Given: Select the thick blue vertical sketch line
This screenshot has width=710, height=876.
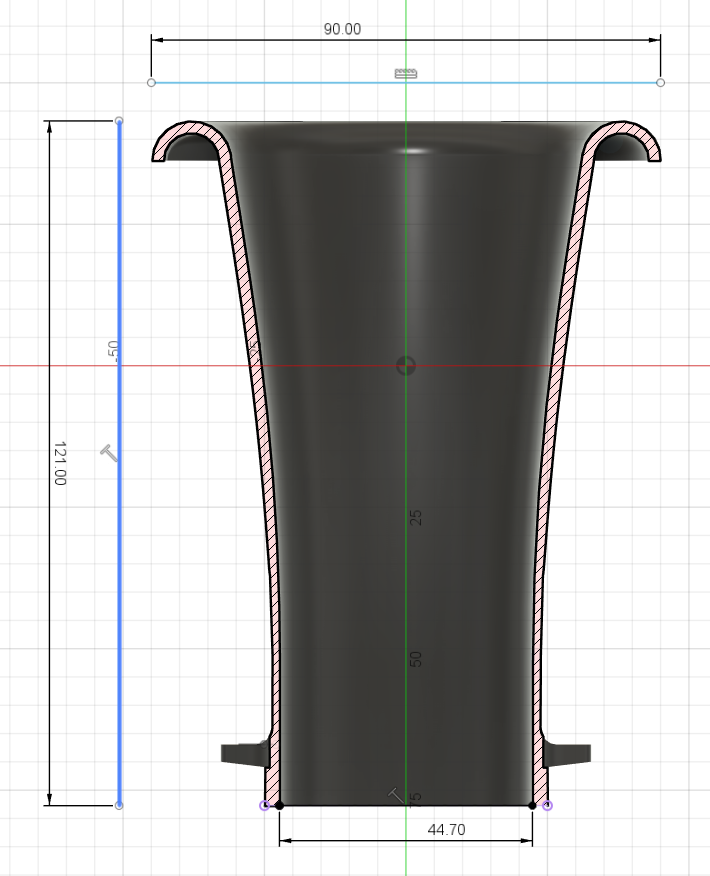Looking at the screenshot, I should pos(119,600).
